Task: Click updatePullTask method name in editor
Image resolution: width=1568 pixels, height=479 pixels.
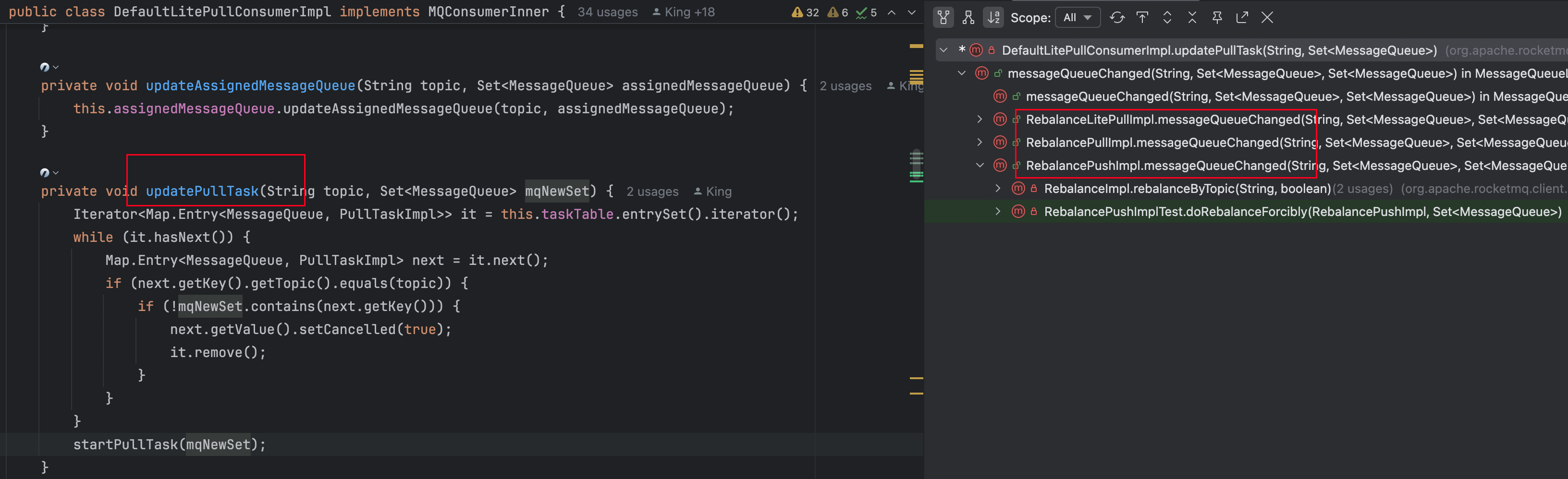Action: click(202, 192)
